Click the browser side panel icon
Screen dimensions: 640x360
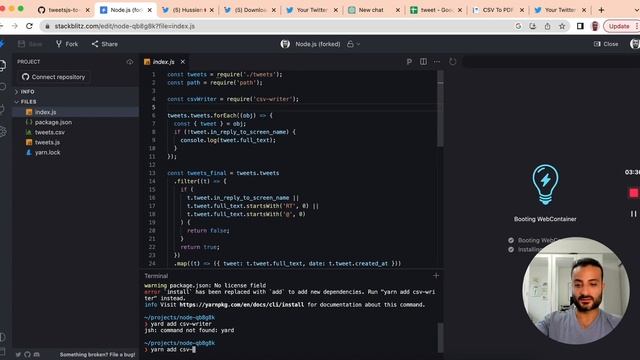click(580, 26)
